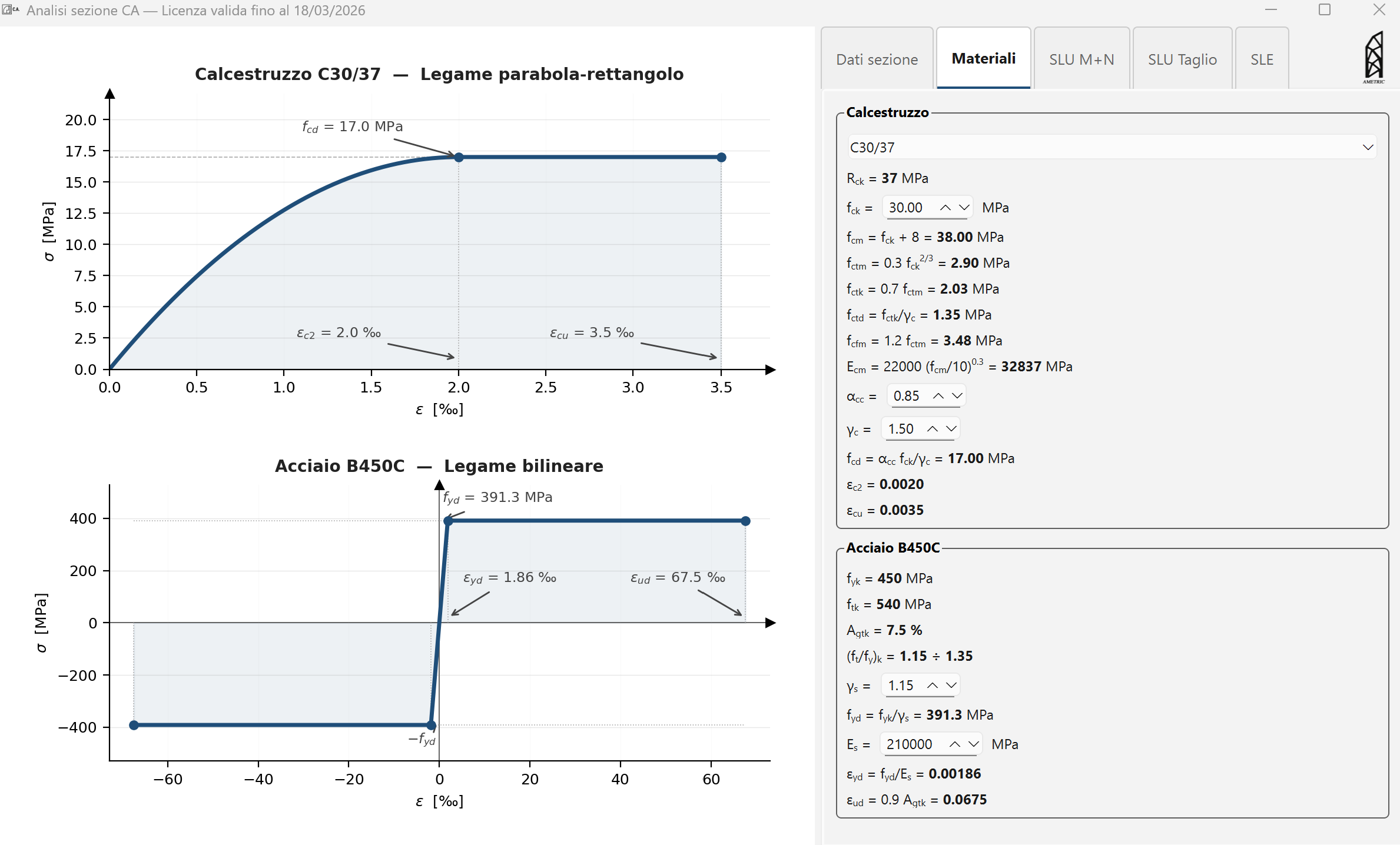This screenshot has width=1400, height=845.
Task: Decrease γs steel factor with down arrow
Action: point(951,686)
